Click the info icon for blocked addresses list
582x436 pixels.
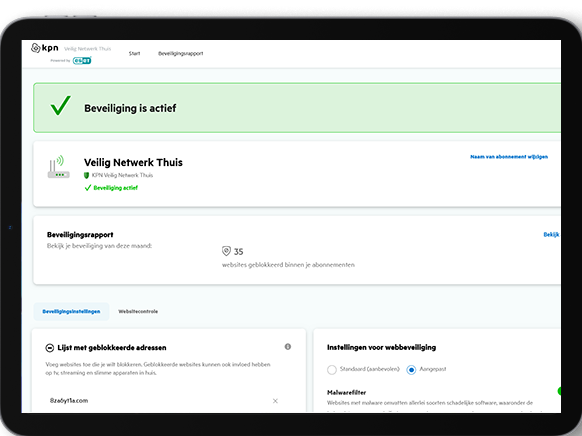288,347
